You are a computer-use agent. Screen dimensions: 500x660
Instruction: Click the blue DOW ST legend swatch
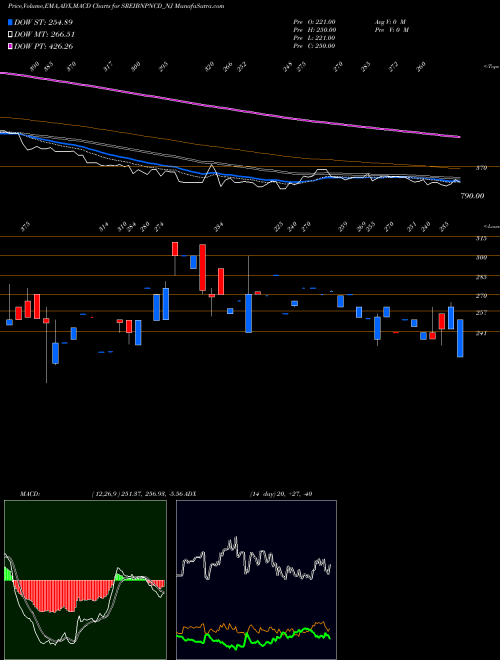click(10, 22)
